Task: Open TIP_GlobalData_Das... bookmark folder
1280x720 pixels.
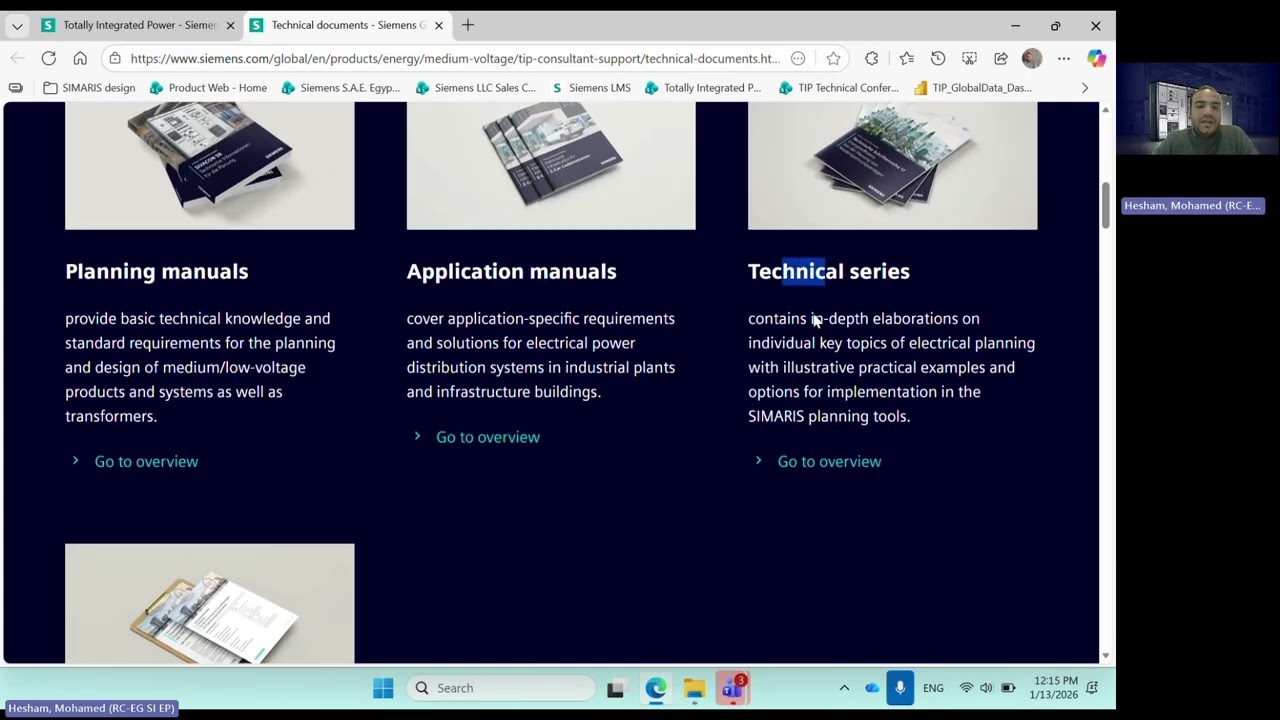Action: pos(972,88)
